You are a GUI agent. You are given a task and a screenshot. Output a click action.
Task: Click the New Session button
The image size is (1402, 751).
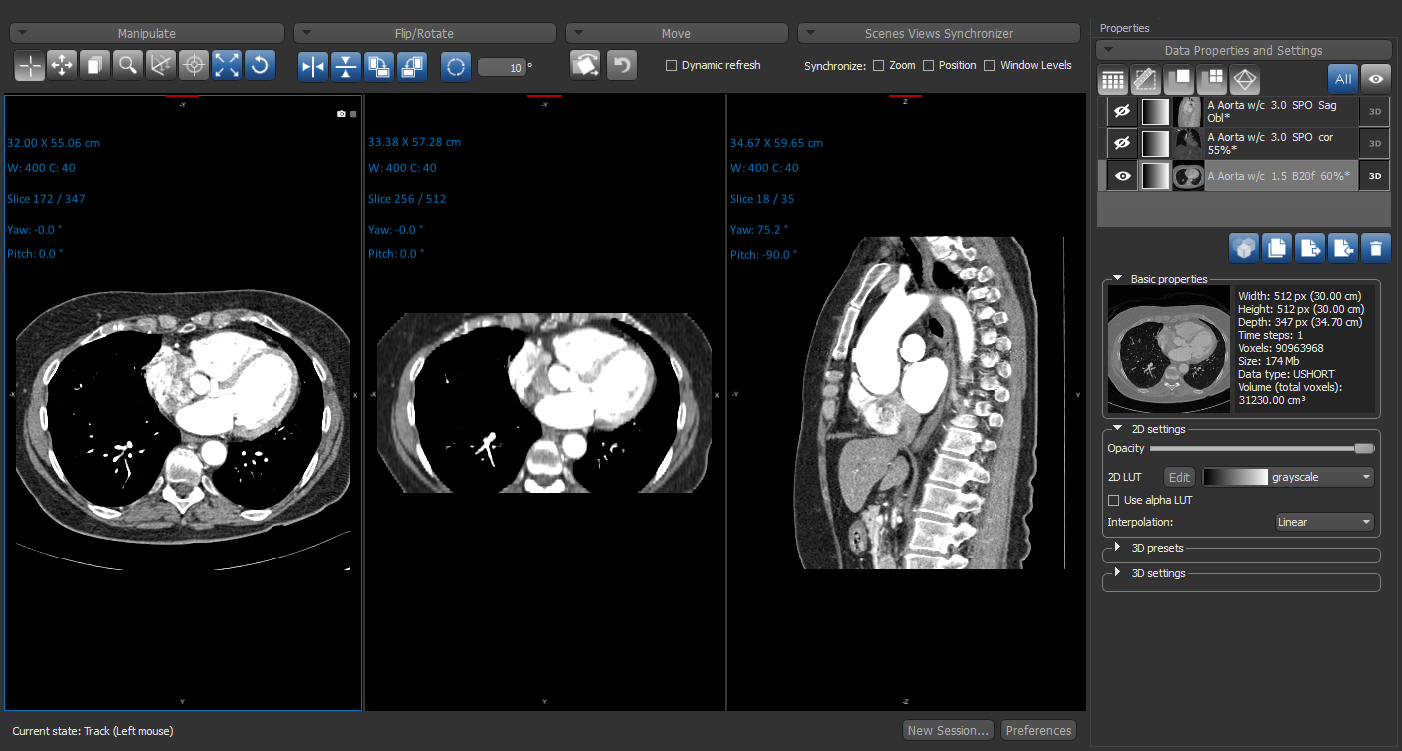tap(947, 731)
